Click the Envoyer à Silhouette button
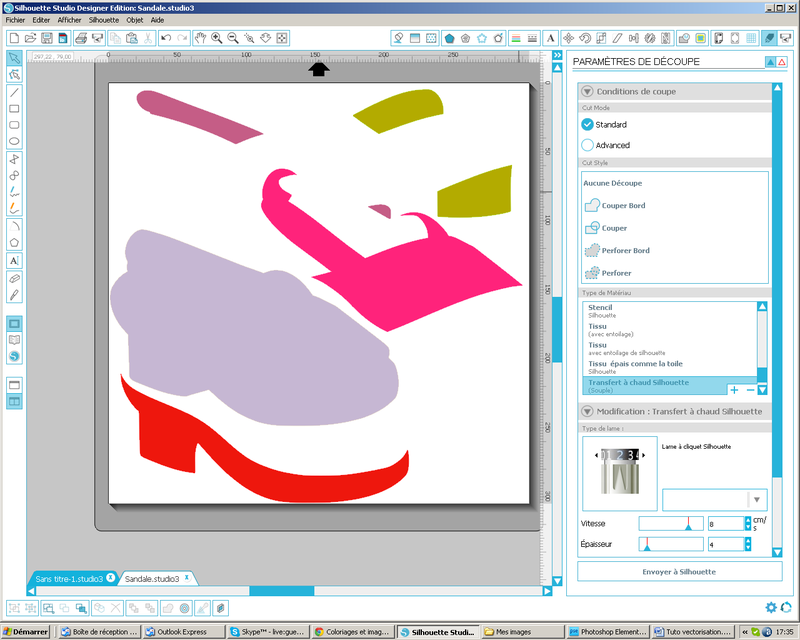The height and width of the screenshot is (640, 800). click(x=679, y=571)
